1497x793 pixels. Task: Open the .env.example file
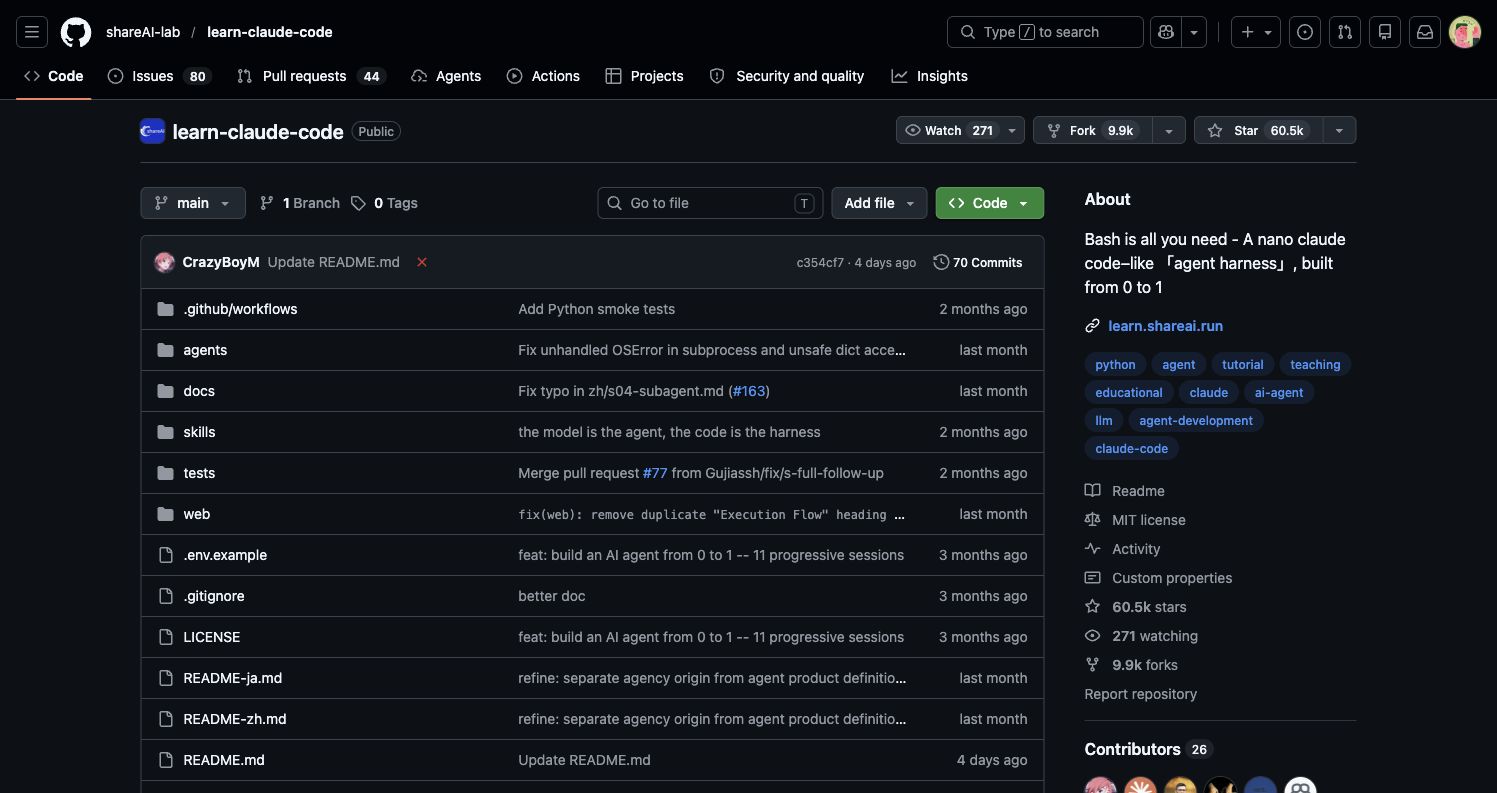225,555
